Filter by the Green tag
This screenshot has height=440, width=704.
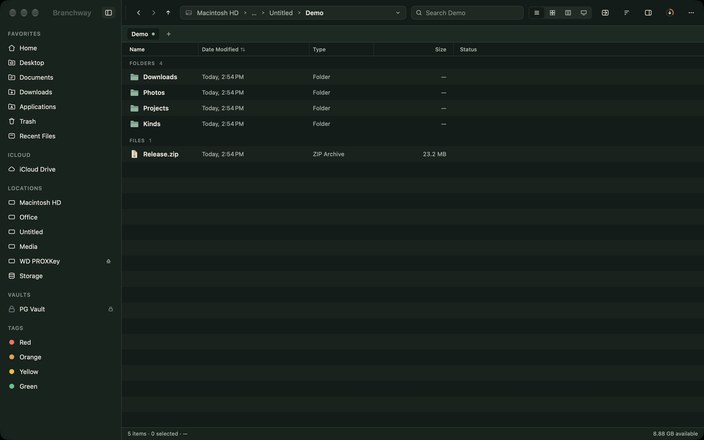click(x=61, y=387)
